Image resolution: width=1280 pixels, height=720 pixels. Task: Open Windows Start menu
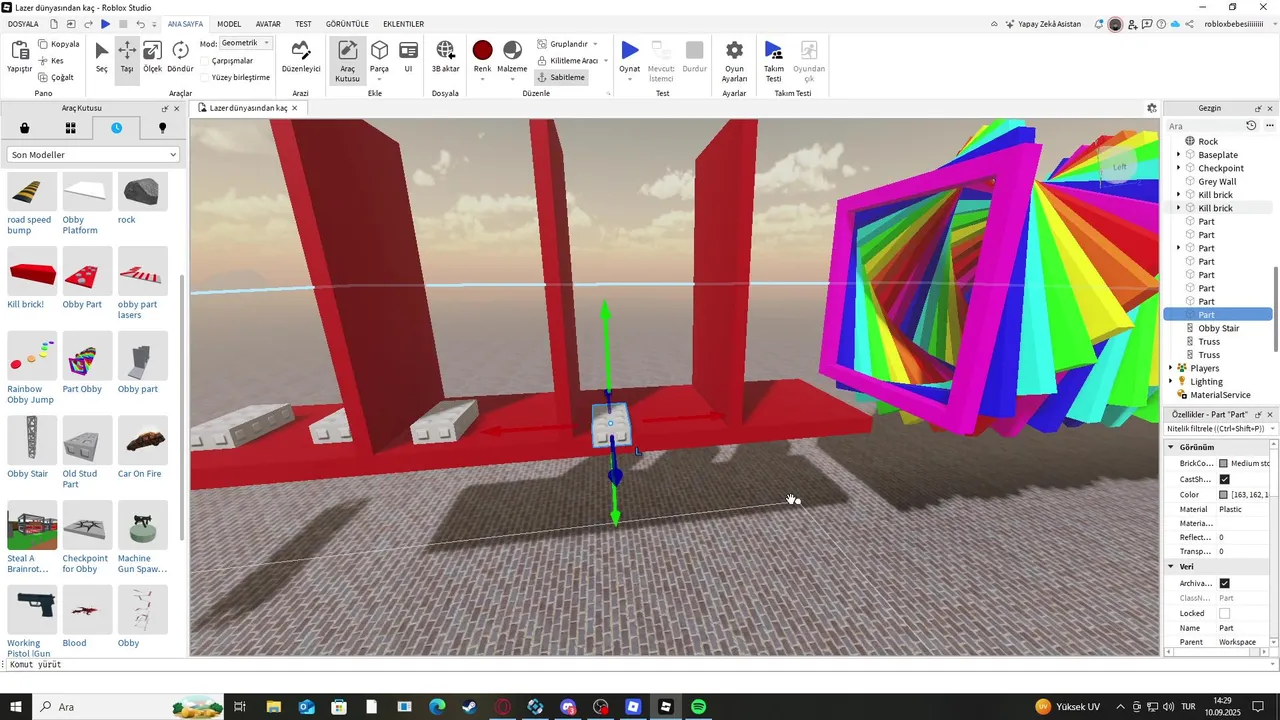click(16, 707)
